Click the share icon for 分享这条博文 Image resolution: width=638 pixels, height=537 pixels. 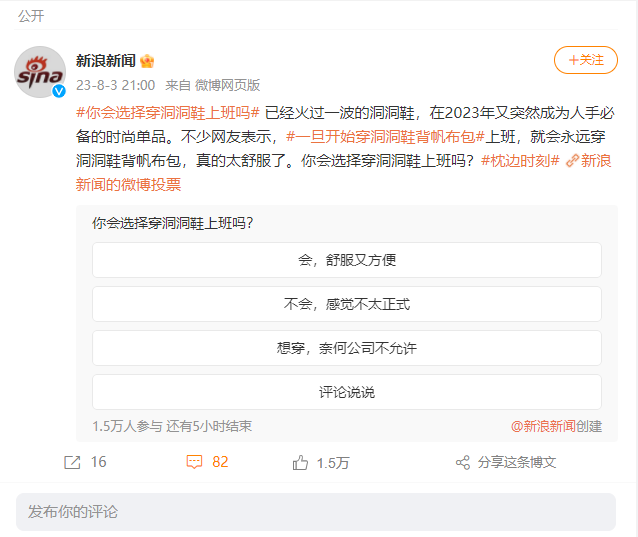(462, 462)
